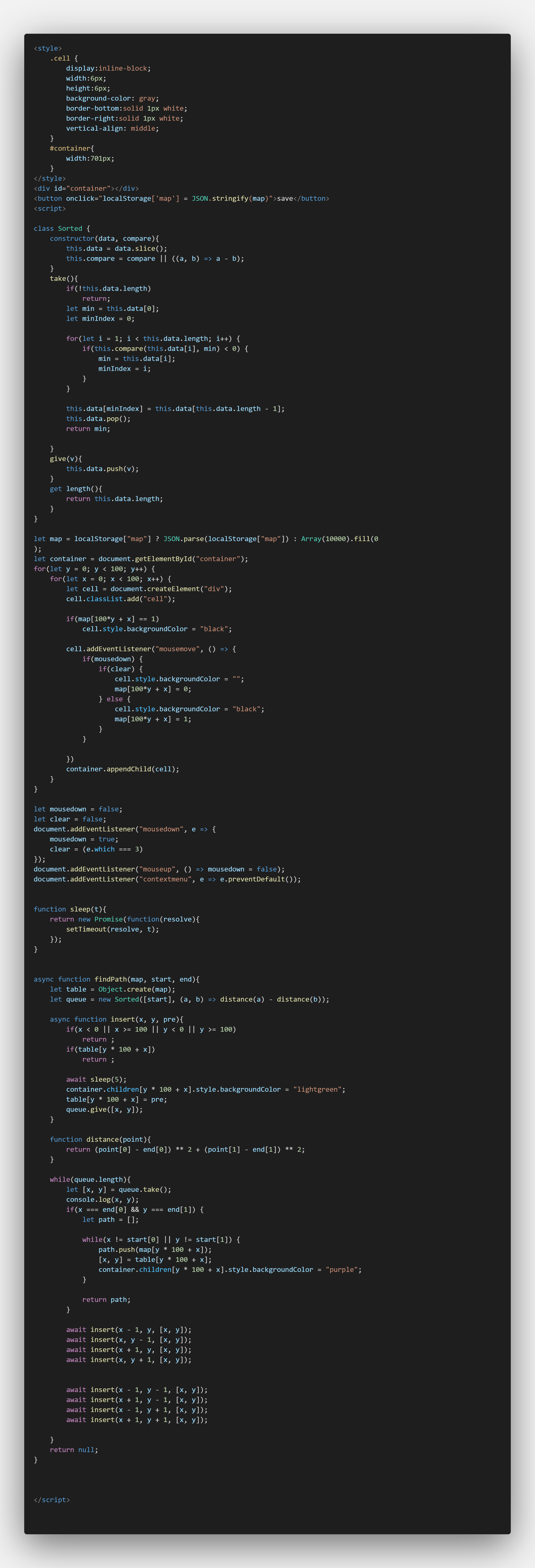The width and height of the screenshot is (535, 1568).
Task: Click the "mousemove" string literal
Action: tap(177, 649)
